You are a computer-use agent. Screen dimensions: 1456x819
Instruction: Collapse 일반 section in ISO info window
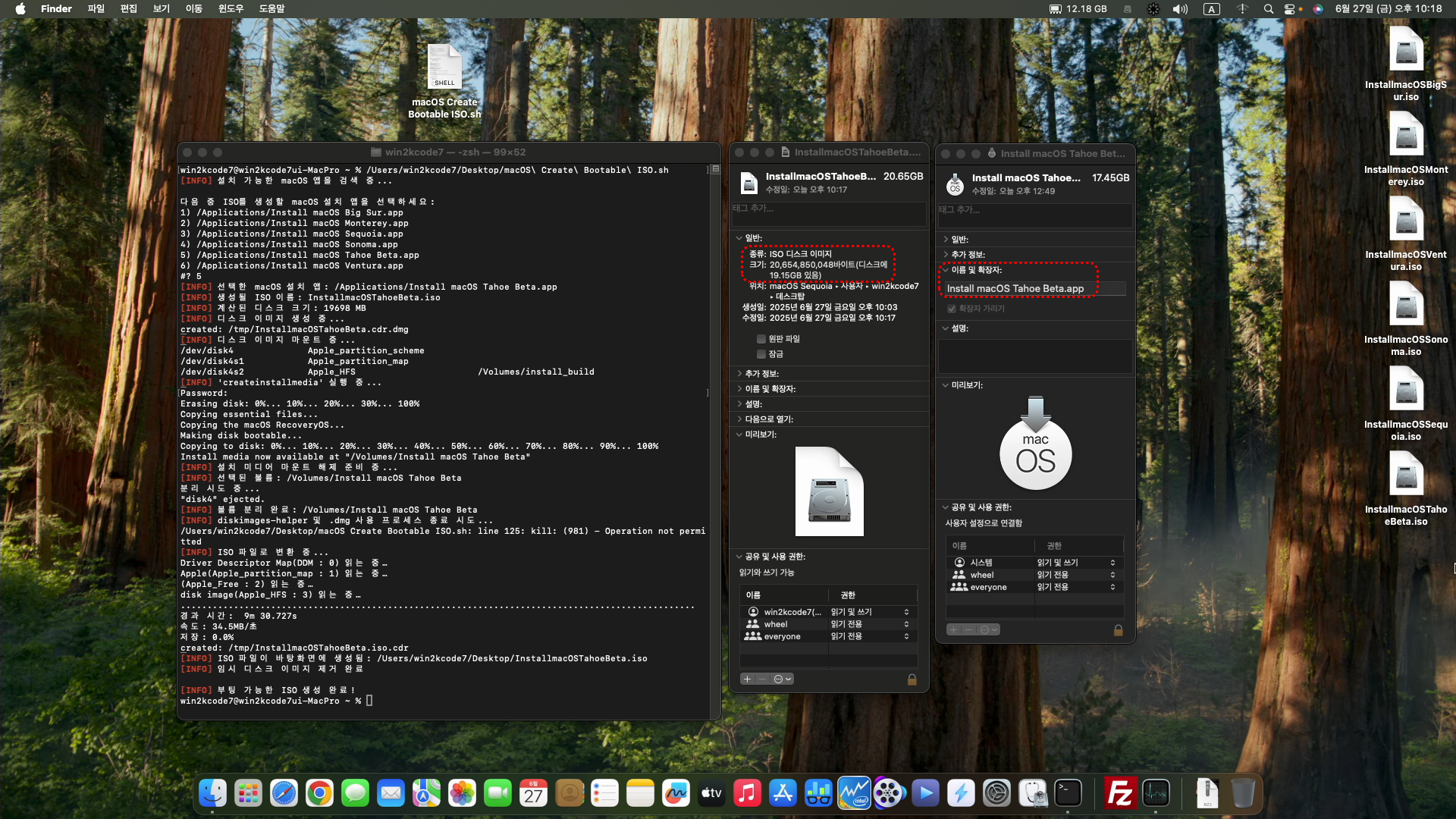coord(739,238)
